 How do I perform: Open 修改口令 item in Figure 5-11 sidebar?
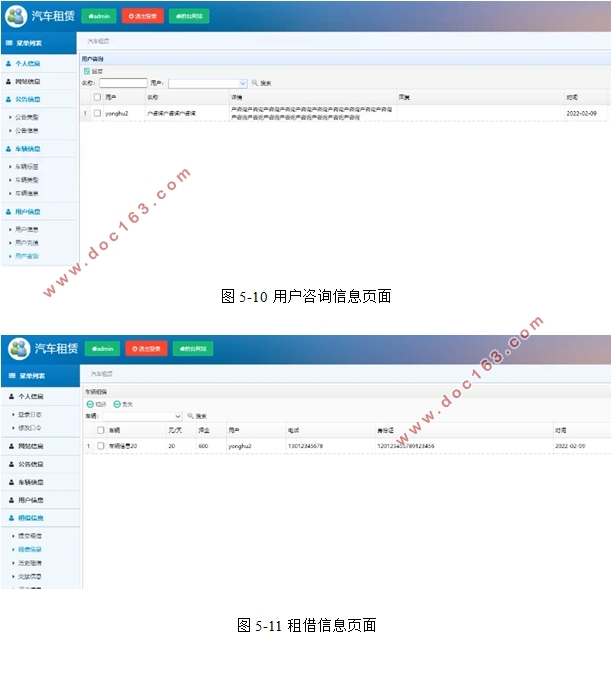point(30,427)
